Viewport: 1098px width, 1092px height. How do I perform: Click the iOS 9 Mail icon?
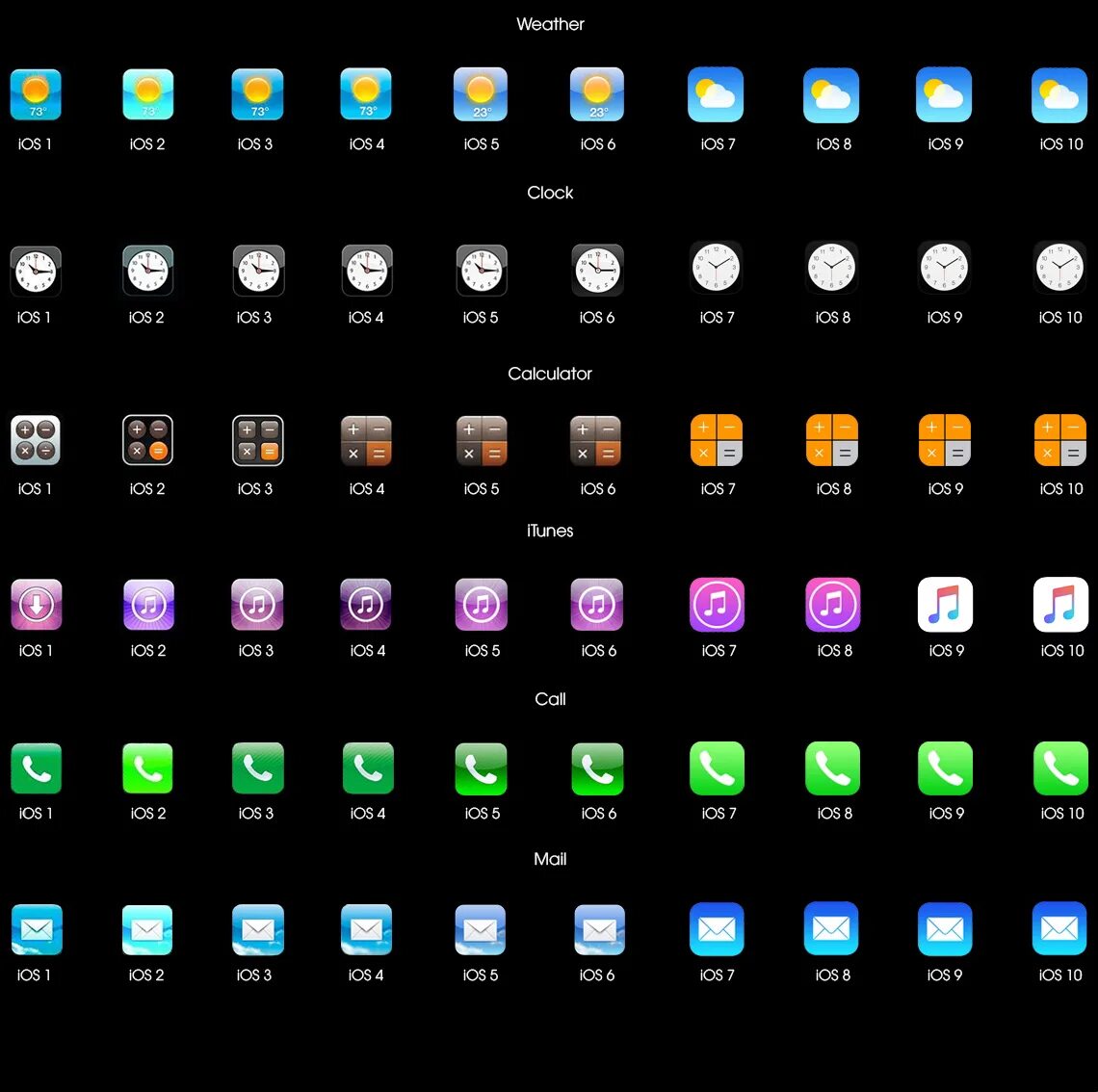945,929
